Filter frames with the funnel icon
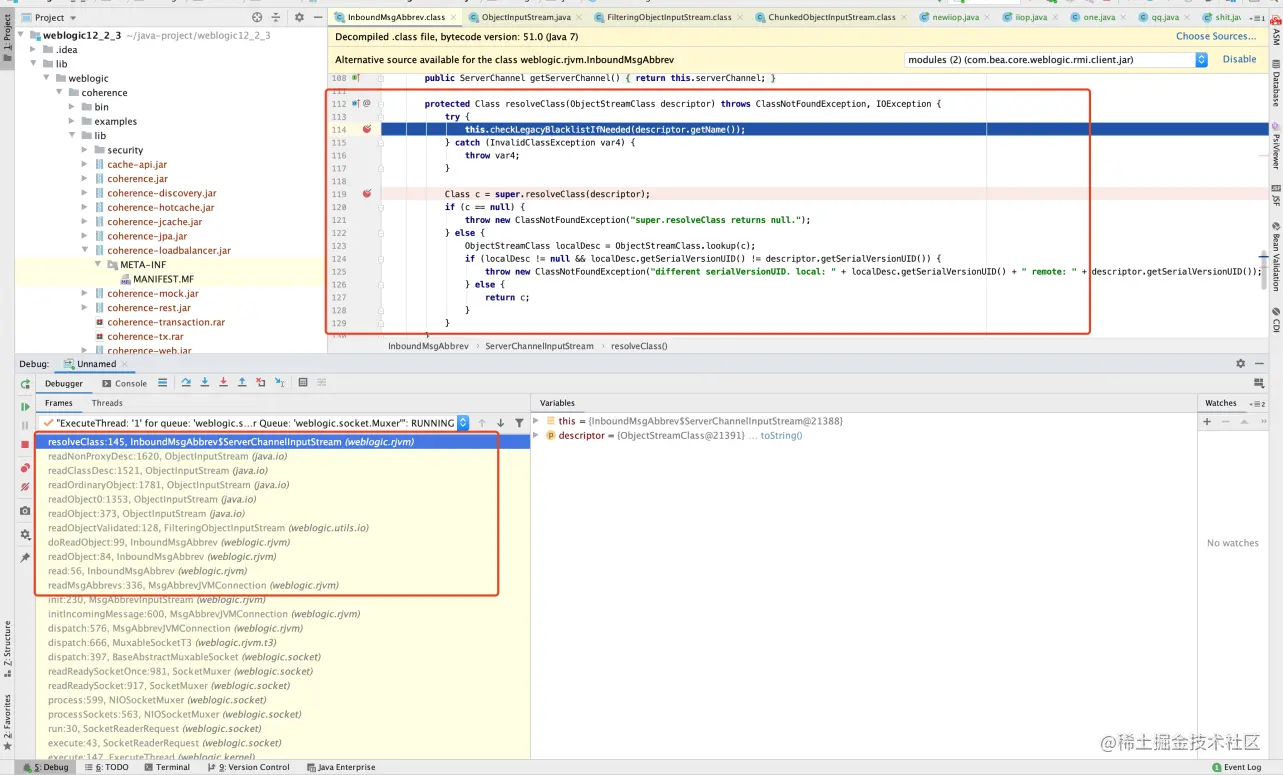 (x=519, y=423)
